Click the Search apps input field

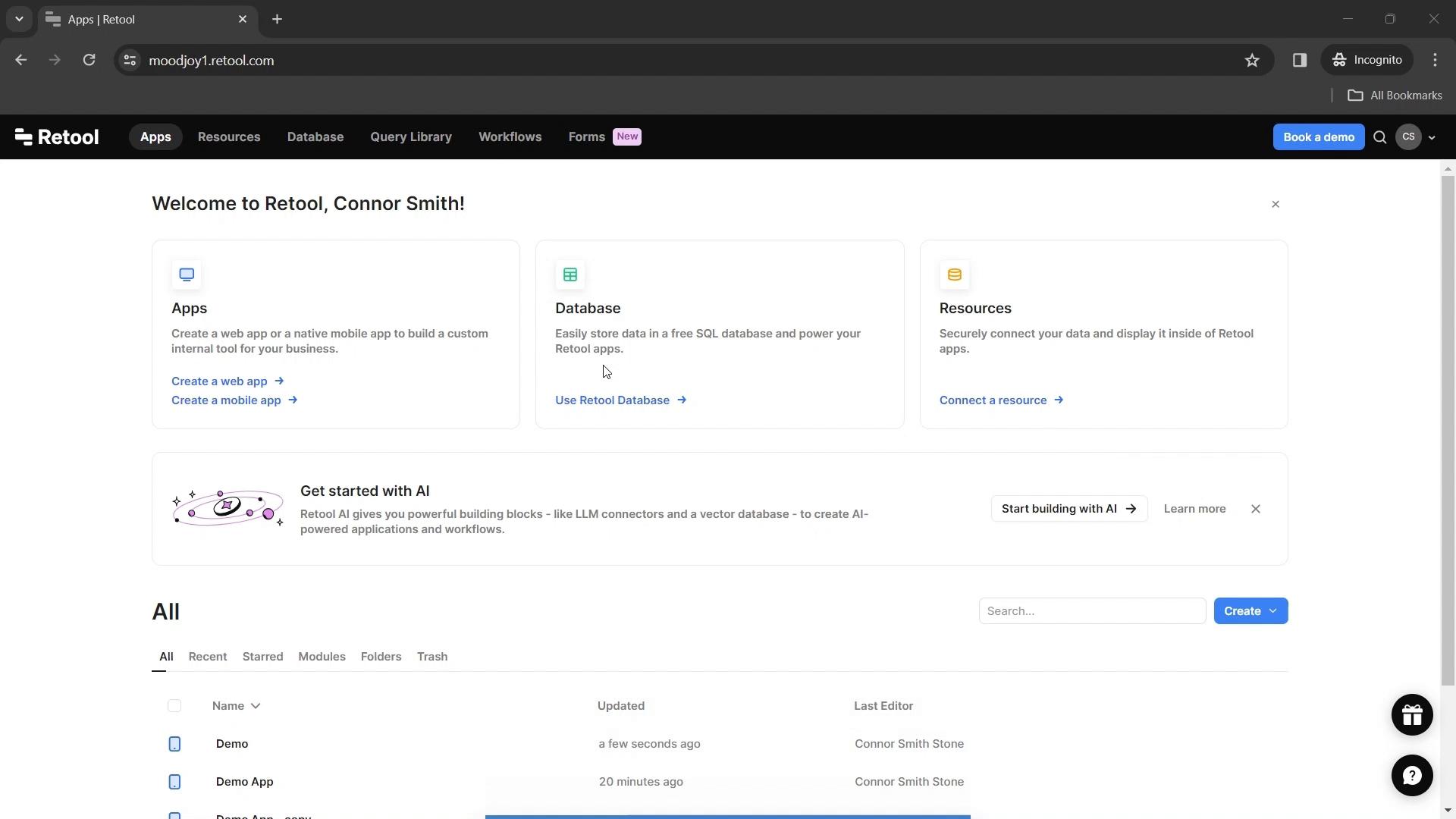tap(1092, 610)
